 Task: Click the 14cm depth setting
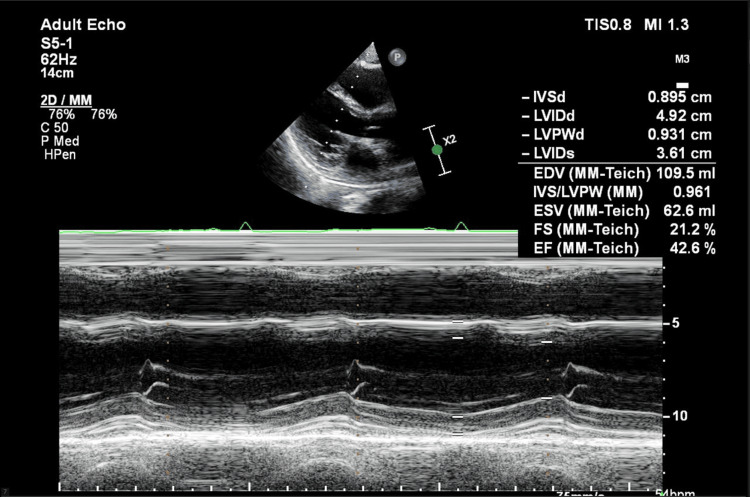tap(57, 73)
